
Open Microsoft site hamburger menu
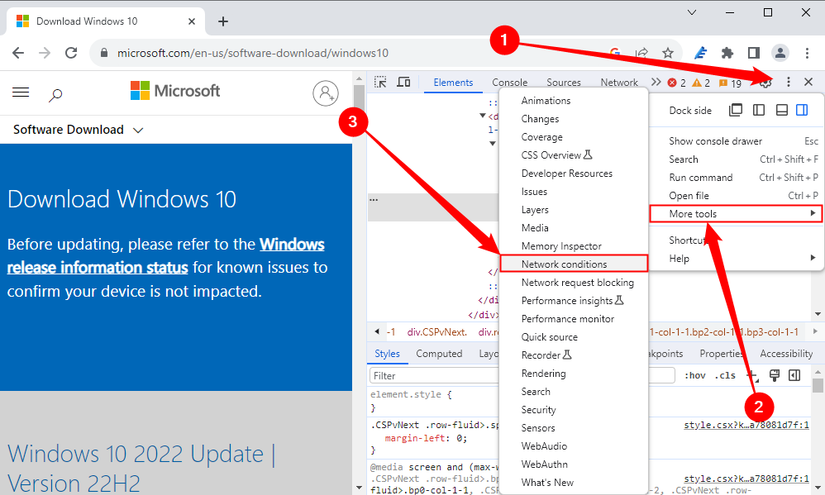[x=21, y=93]
